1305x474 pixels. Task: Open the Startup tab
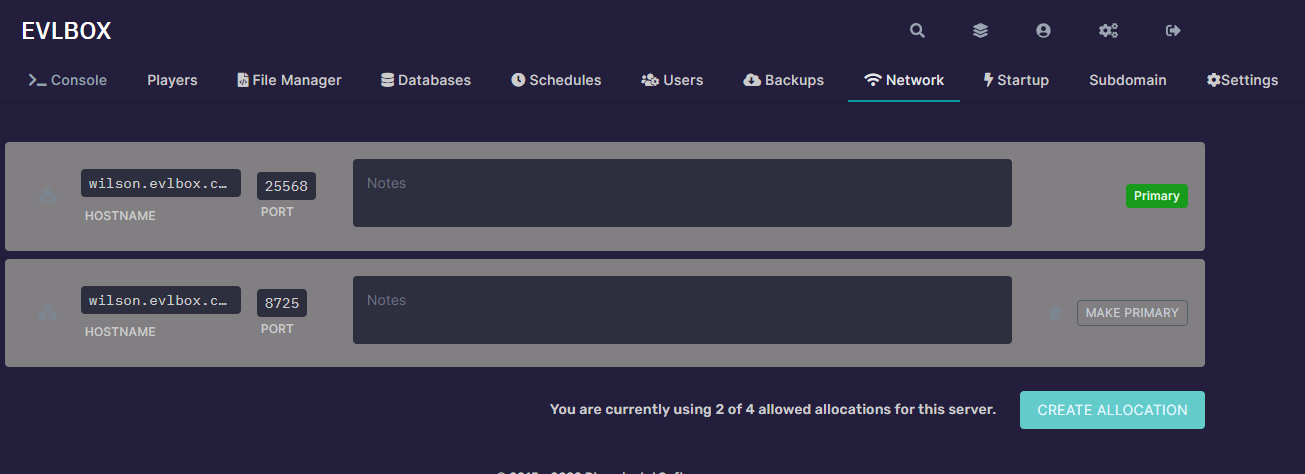click(1016, 80)
